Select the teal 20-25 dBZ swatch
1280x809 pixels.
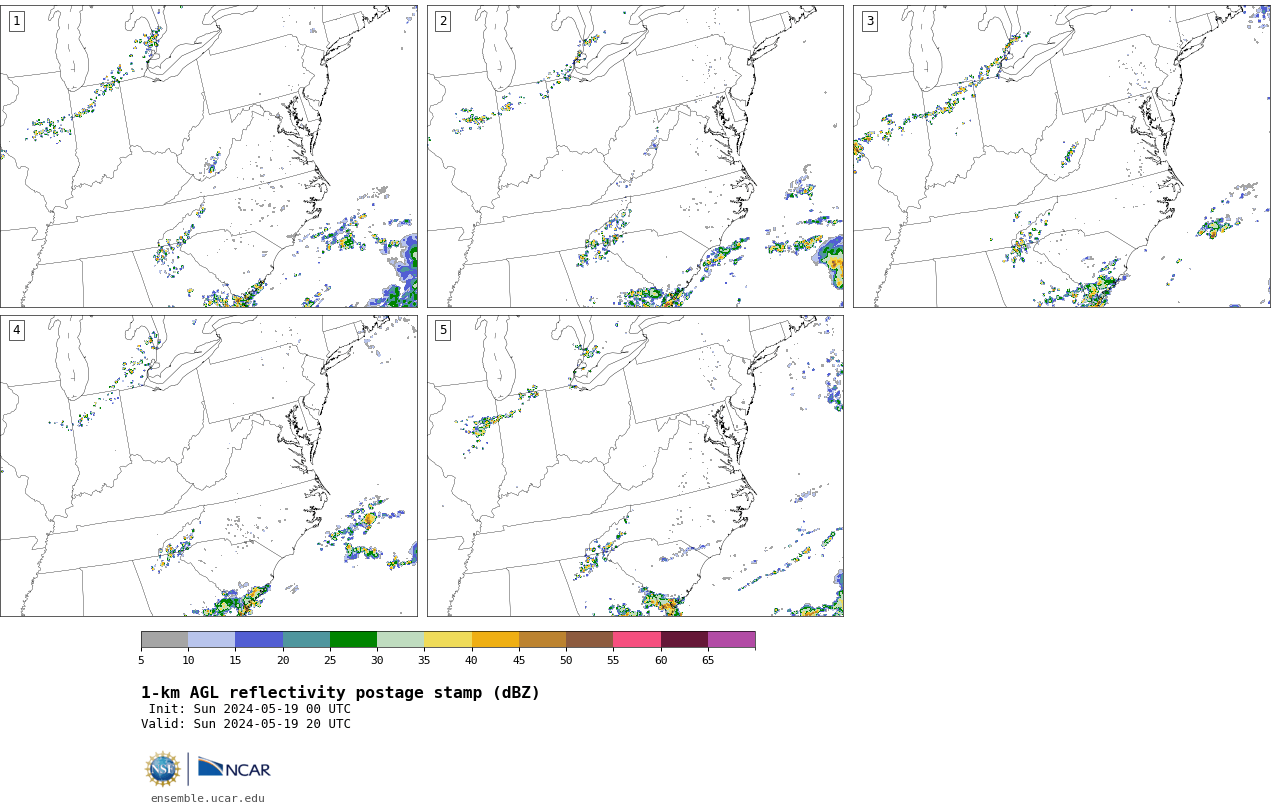[306, 640]
